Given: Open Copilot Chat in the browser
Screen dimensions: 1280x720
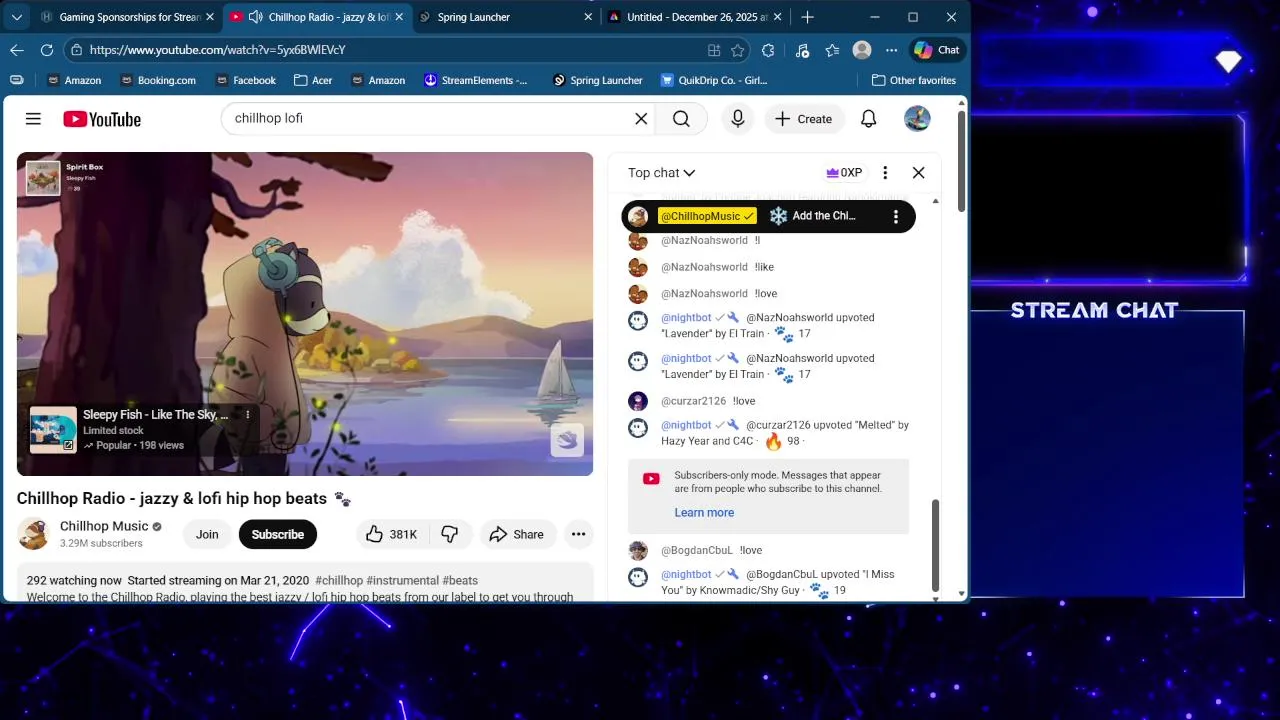Looking at the screenshot, I should [x=936, y=50].
